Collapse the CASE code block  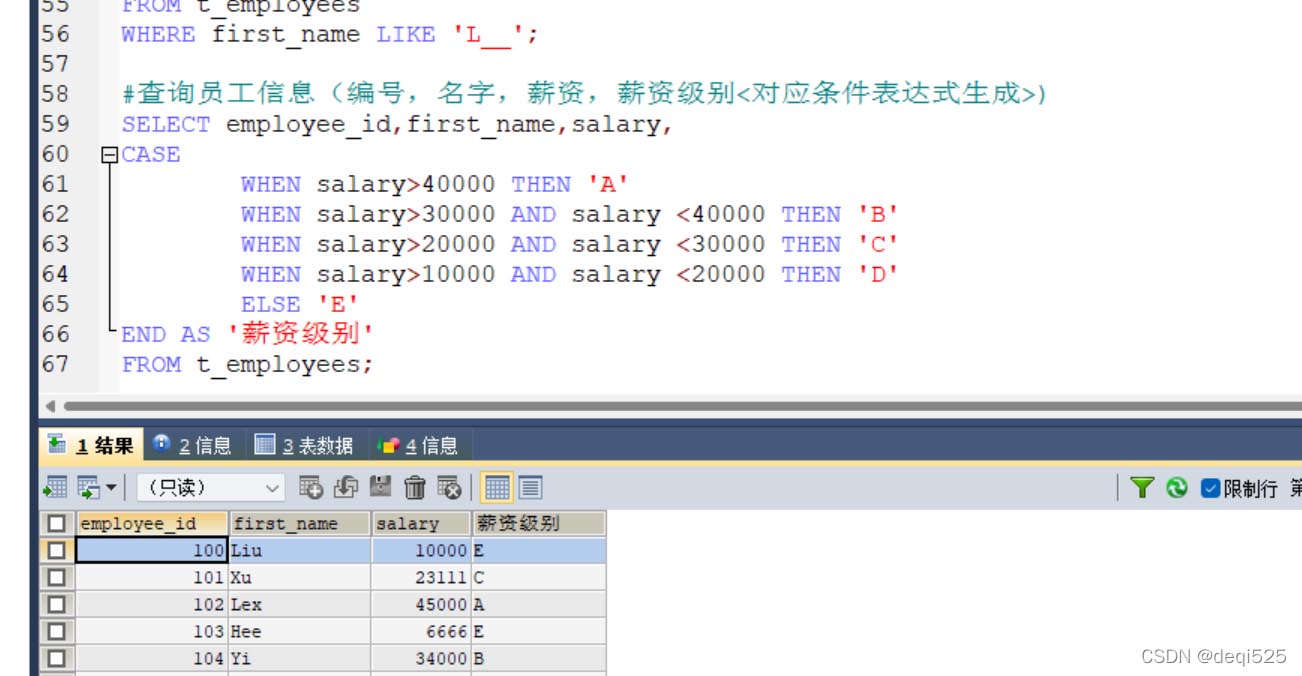[x=109, y=155]
